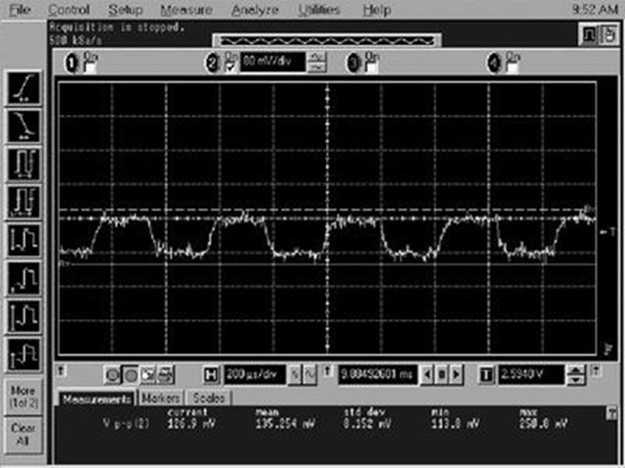This screenshot has height=468, width=625.
Task: Click the channel 4 number button
Action: click(494, 63)
